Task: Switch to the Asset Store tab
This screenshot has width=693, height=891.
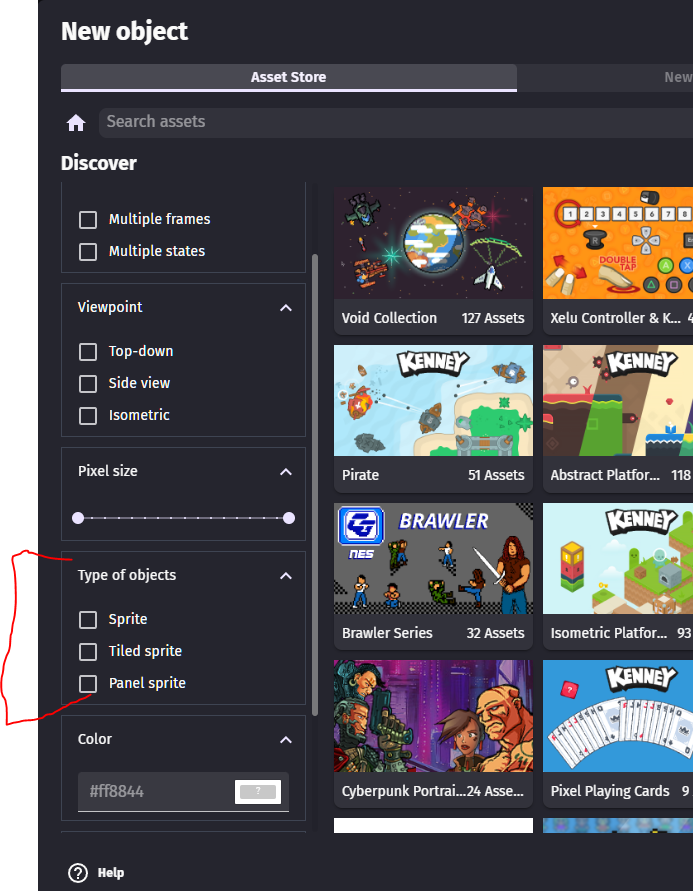Action: (x=289, y=77)
